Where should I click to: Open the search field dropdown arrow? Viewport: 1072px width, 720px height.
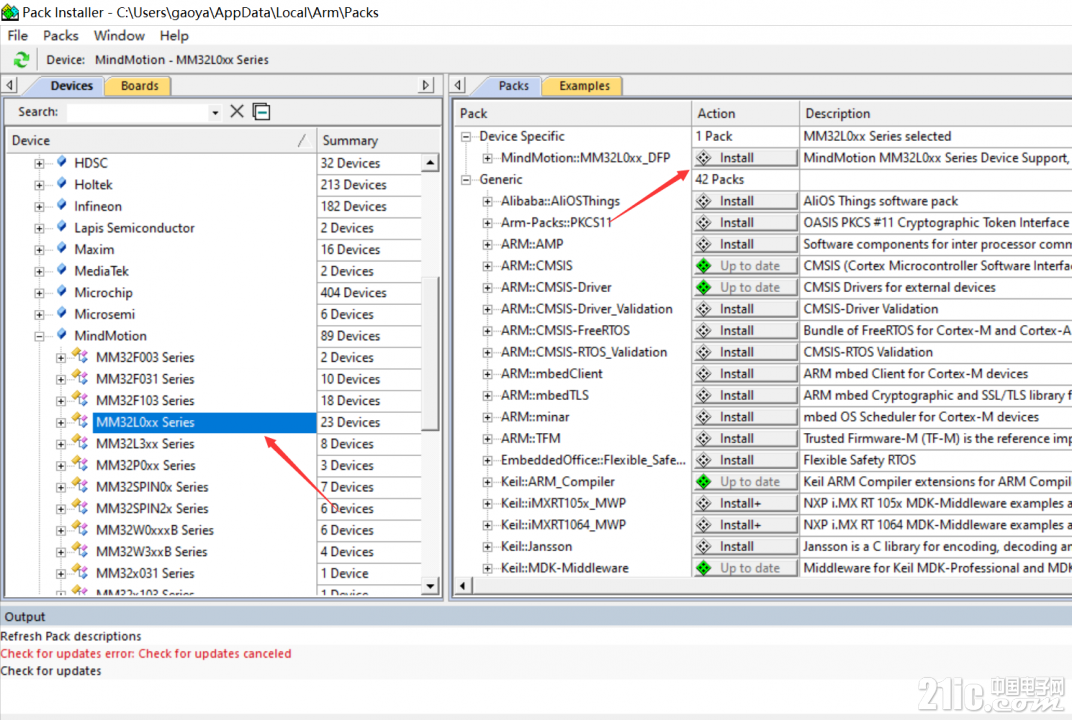coord(215,112)
